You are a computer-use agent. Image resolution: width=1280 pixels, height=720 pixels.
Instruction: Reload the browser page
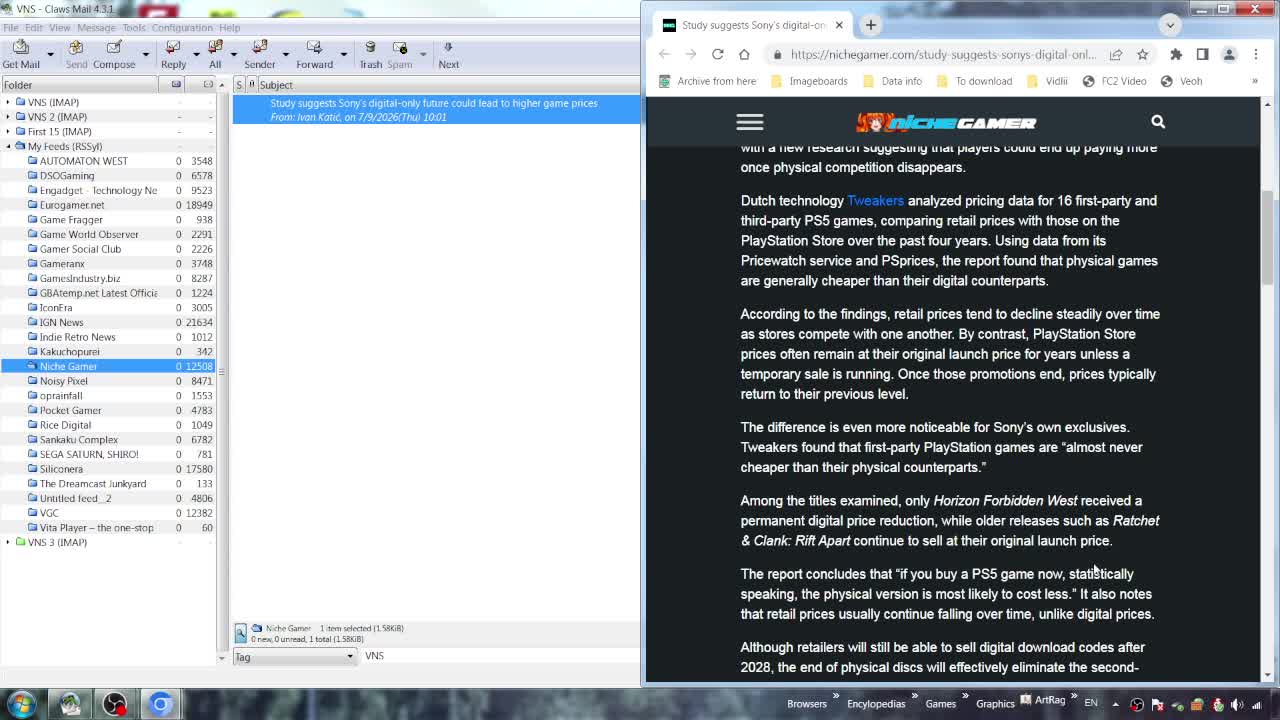[717, 55]
